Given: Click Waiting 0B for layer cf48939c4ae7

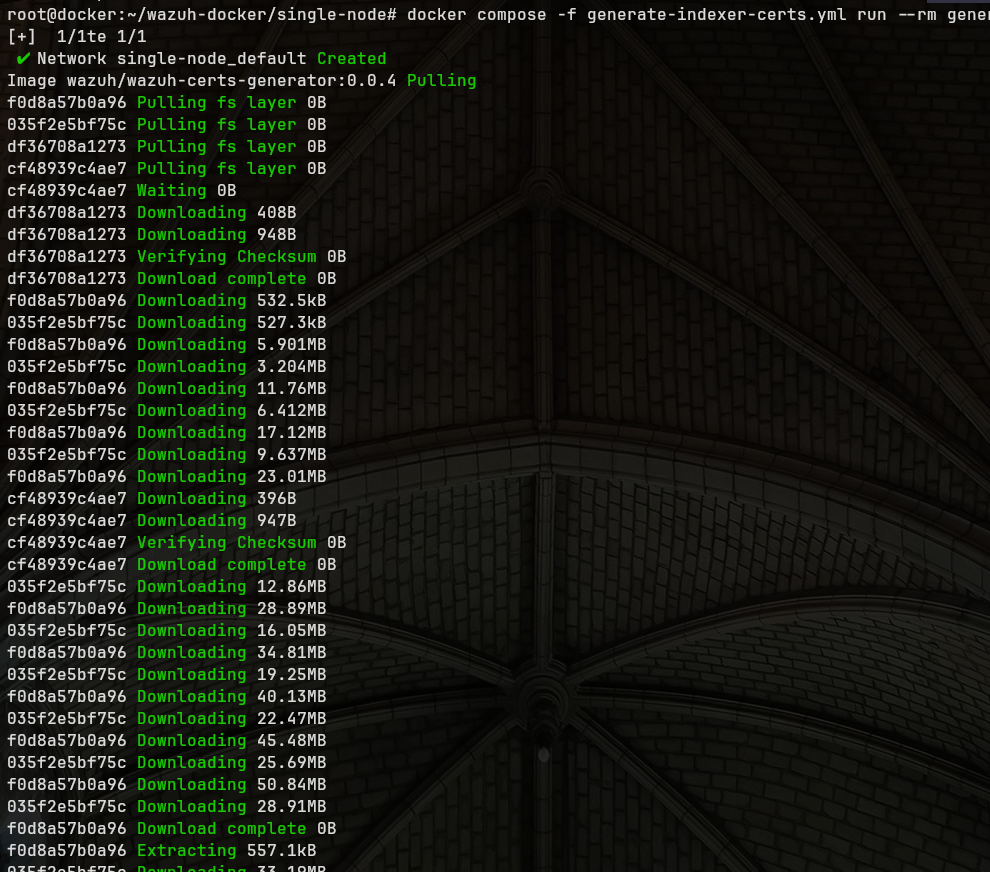Looking at the screenshot, I should coord(186,190).
